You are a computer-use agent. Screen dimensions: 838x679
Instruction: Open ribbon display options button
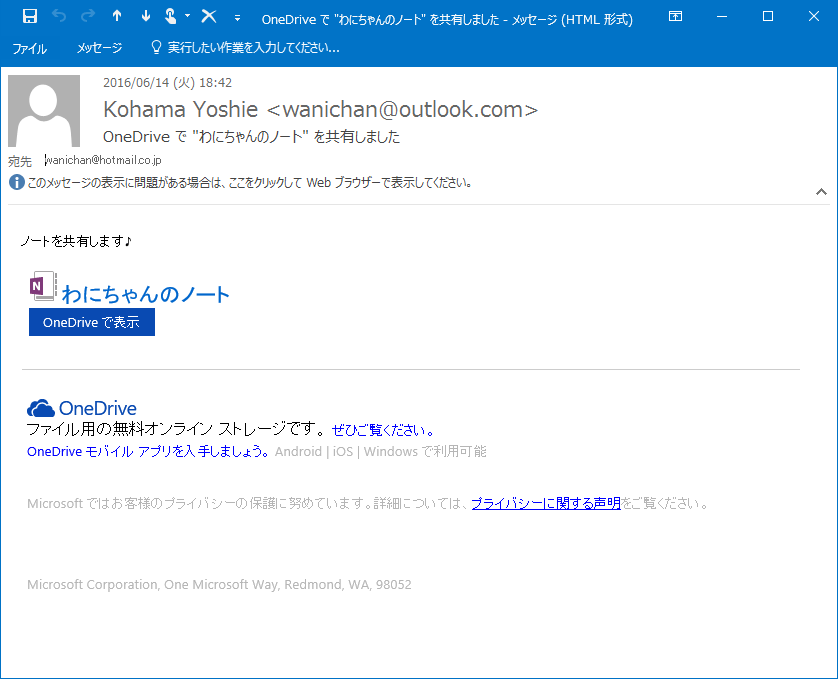[676, 17]
